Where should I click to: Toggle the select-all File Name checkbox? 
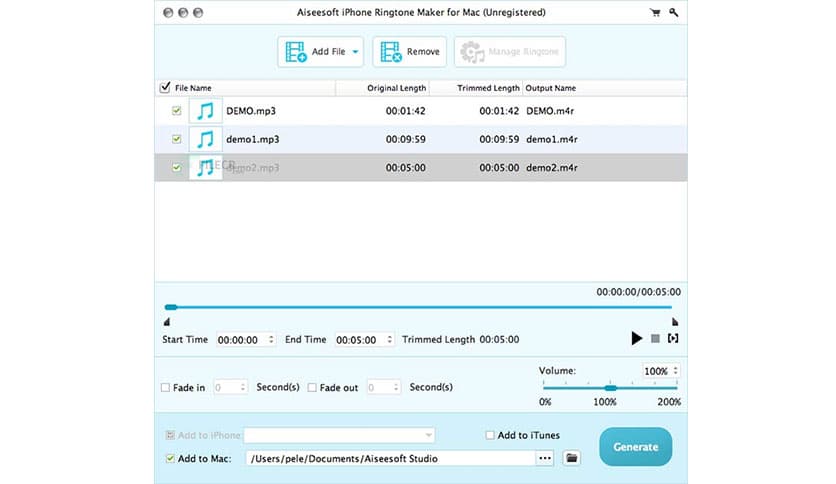[x=165, y=87]
